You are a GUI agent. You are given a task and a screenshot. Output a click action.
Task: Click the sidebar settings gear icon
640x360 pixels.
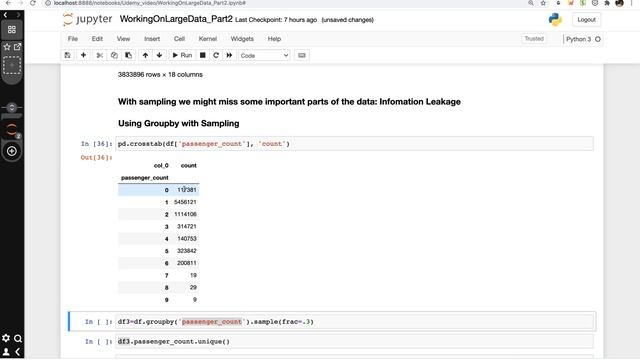(x=6, y=338)
